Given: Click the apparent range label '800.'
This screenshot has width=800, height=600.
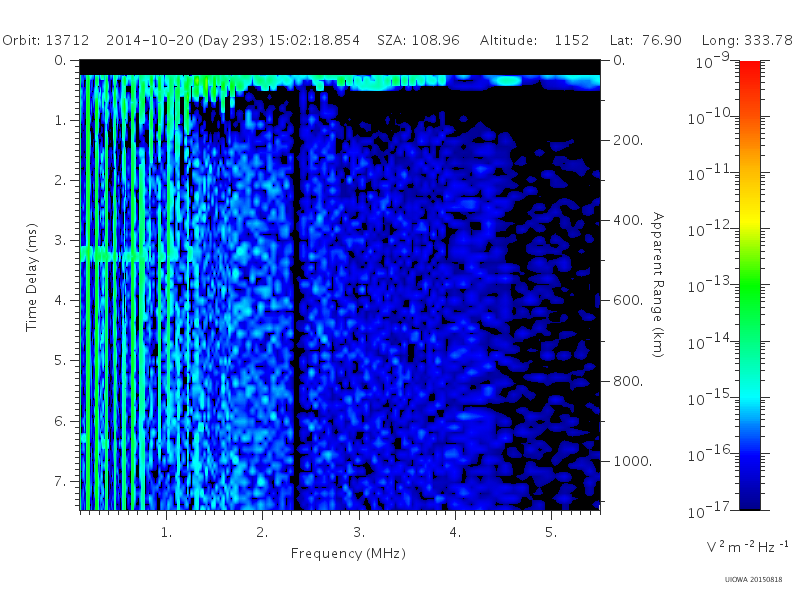Looking at the screenshot, I should 628,381.
